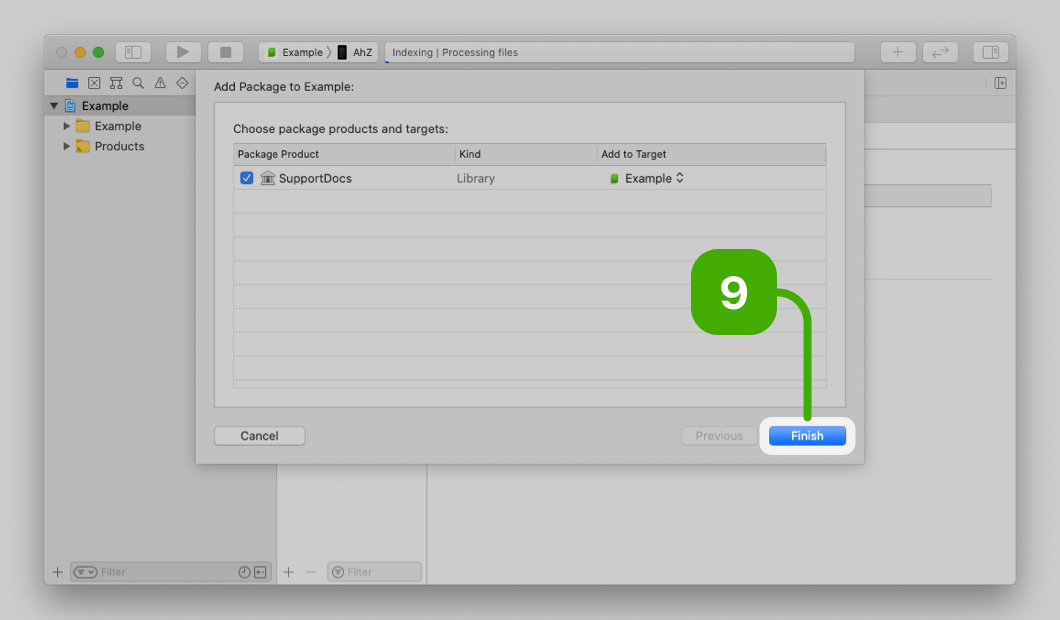Toggle source-control status filter icon

coord(260,572)
